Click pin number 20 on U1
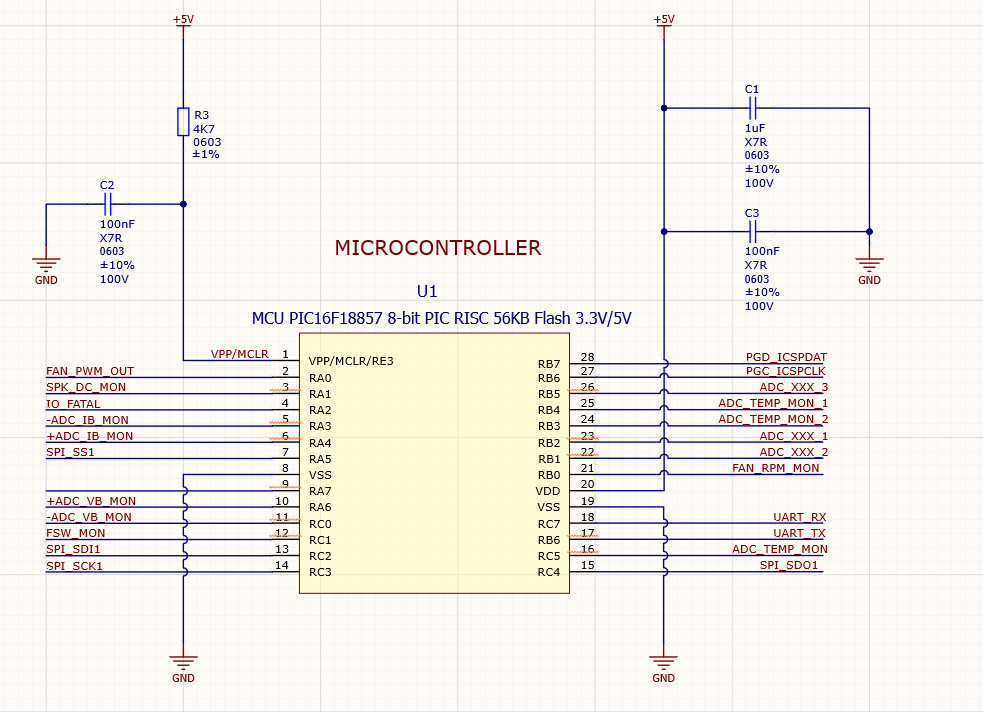The image size is (983, 712). [x=587, y=484]
